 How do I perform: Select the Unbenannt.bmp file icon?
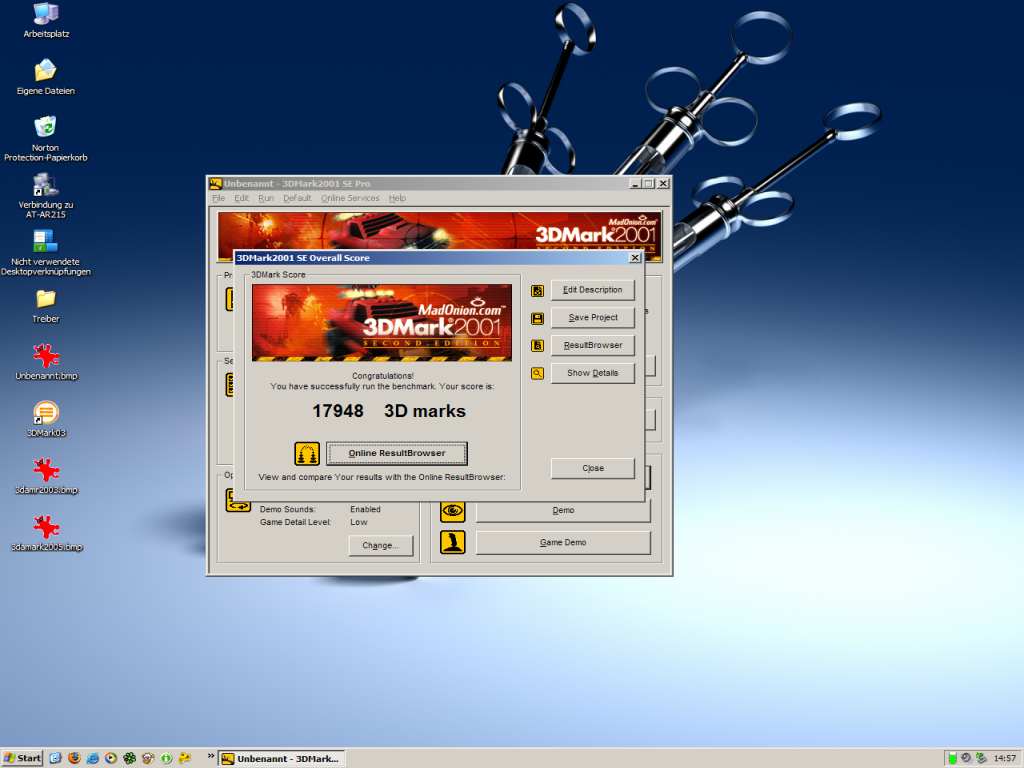pyautogui.click(x=46, y=356)
